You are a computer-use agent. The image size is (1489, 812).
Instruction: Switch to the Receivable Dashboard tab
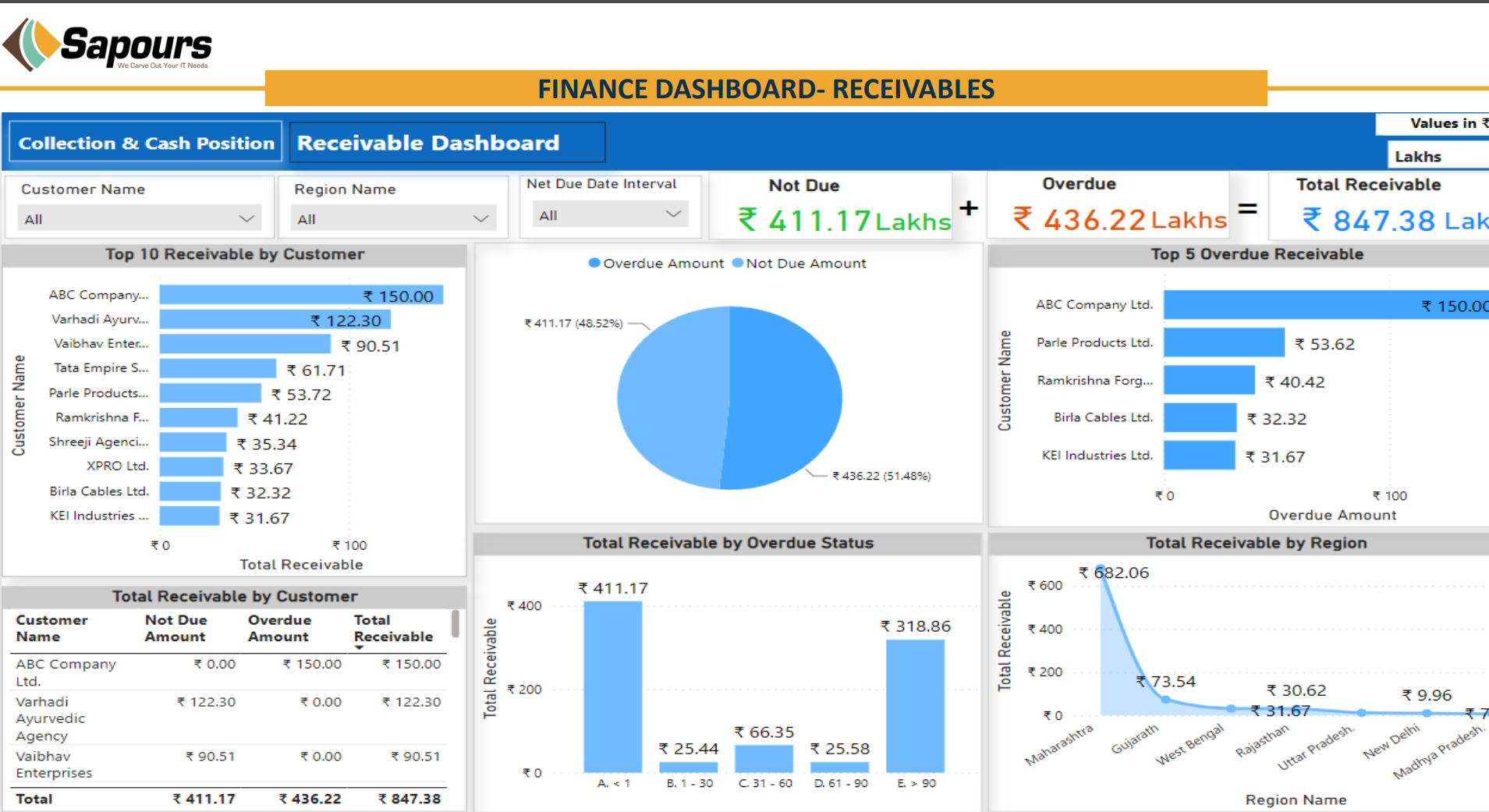click(x=447, y=143)
